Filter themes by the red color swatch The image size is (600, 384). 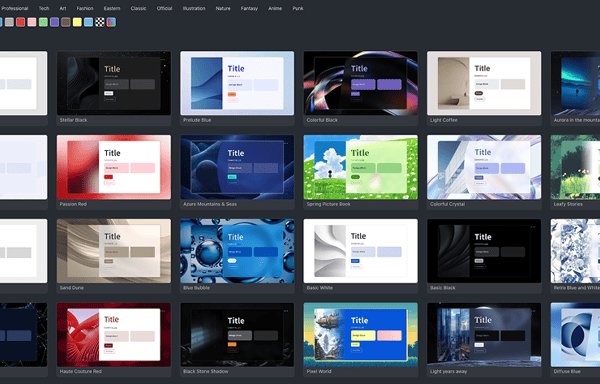click(21, 22)
